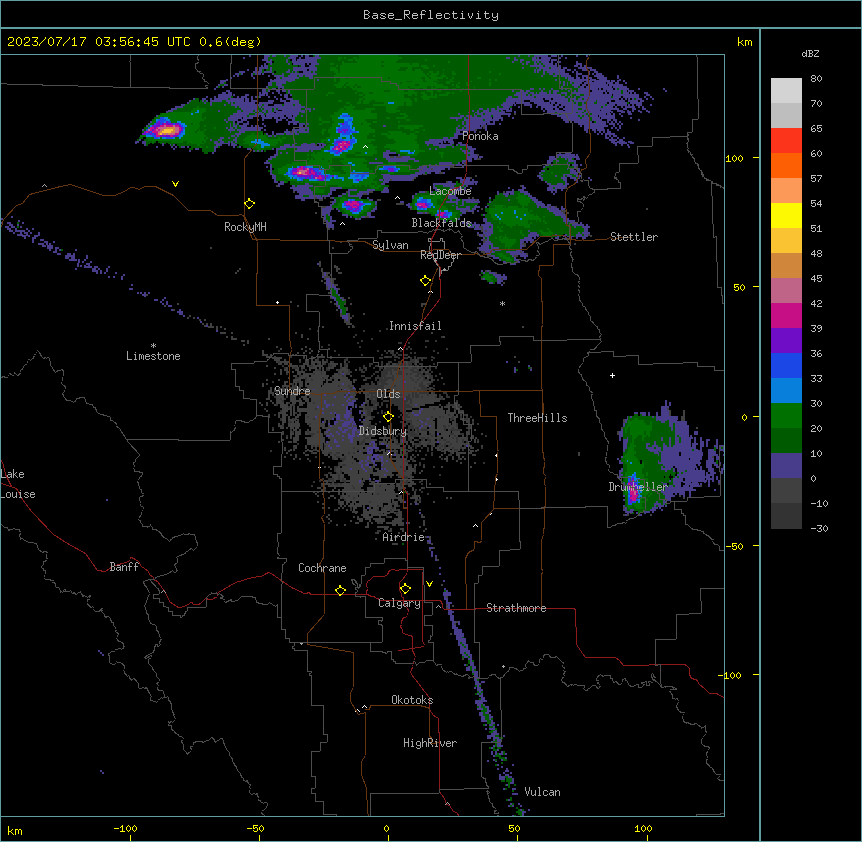Click the 100 tick on the right axis
Image resolution: width=862 pixels, height=842 pixels.
click(x=734, y=158)
